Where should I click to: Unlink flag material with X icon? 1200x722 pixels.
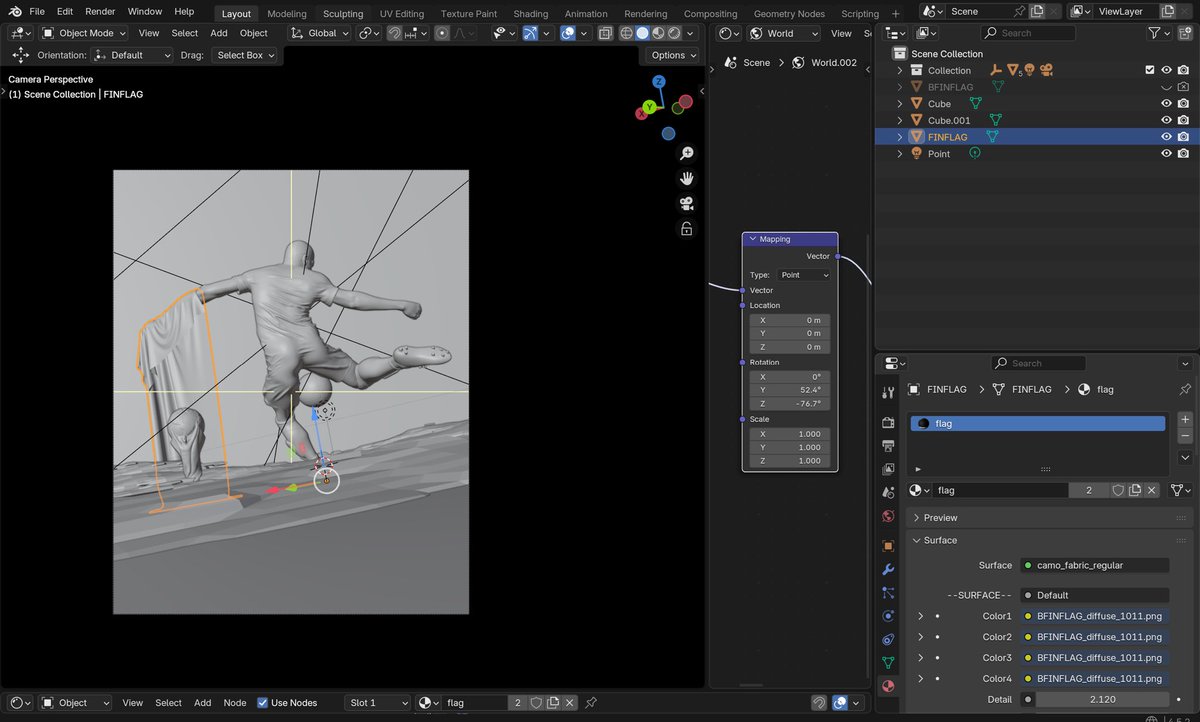[1152, 490]
